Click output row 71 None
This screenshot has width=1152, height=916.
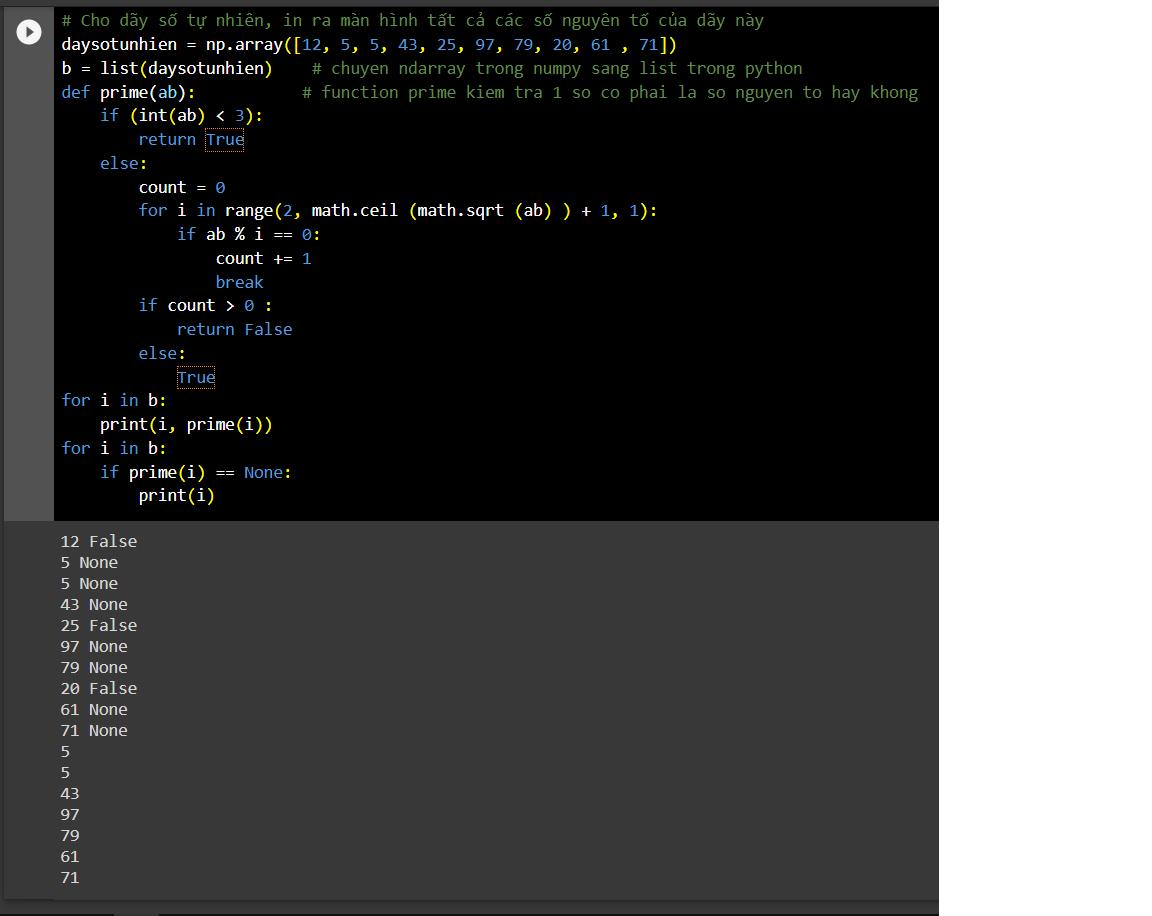click(94, 731)
